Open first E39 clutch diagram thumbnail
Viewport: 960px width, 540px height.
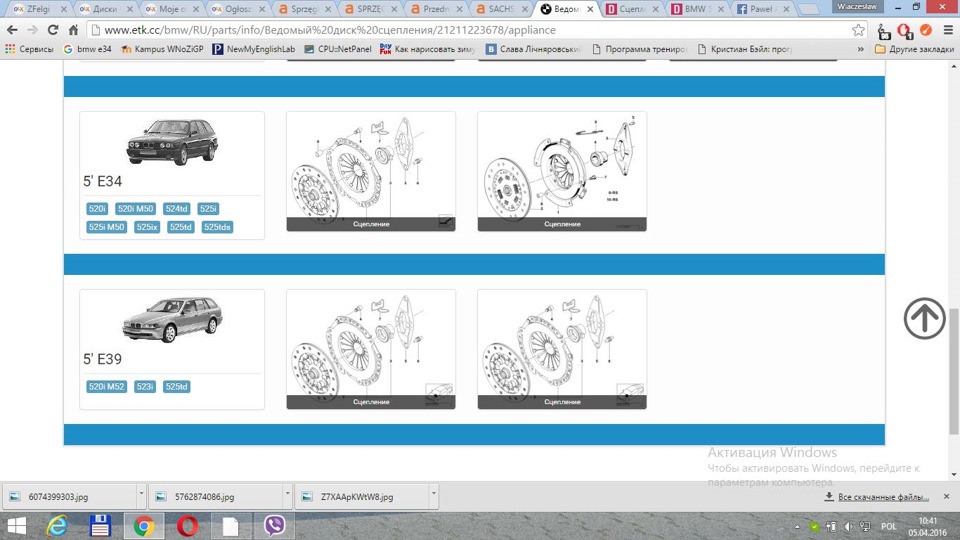coord(371,349)
